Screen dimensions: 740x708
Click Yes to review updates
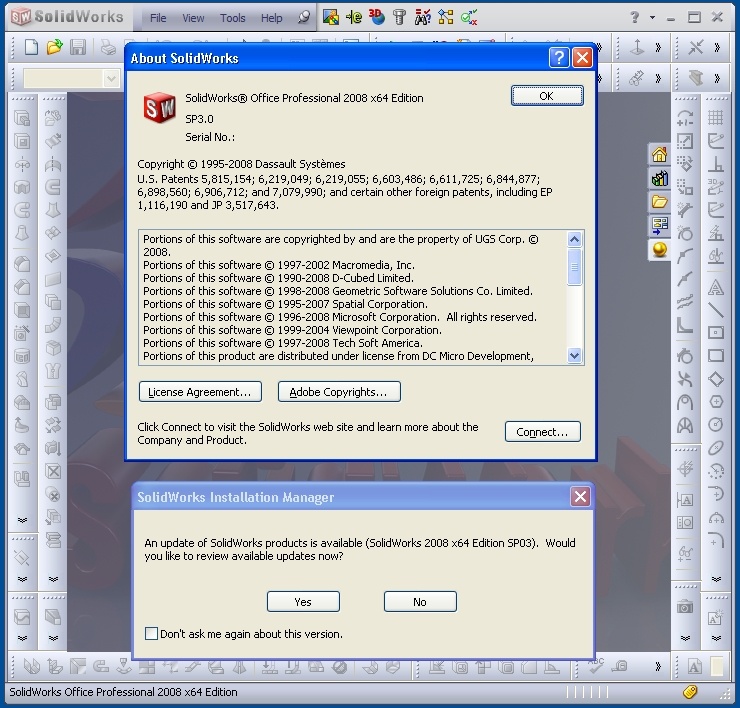coord(303,602)
